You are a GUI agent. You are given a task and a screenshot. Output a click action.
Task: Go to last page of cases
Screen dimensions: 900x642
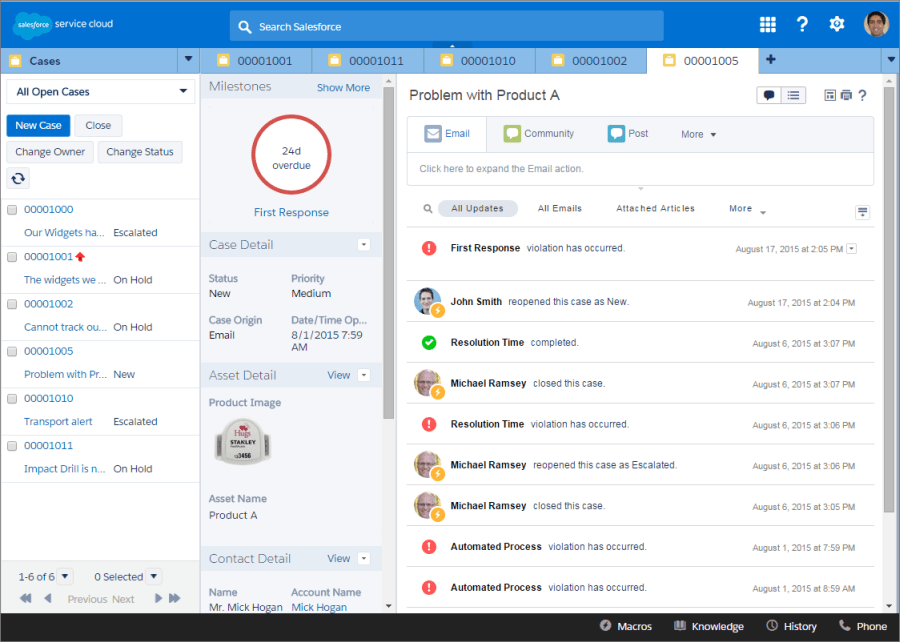point(175,598)
